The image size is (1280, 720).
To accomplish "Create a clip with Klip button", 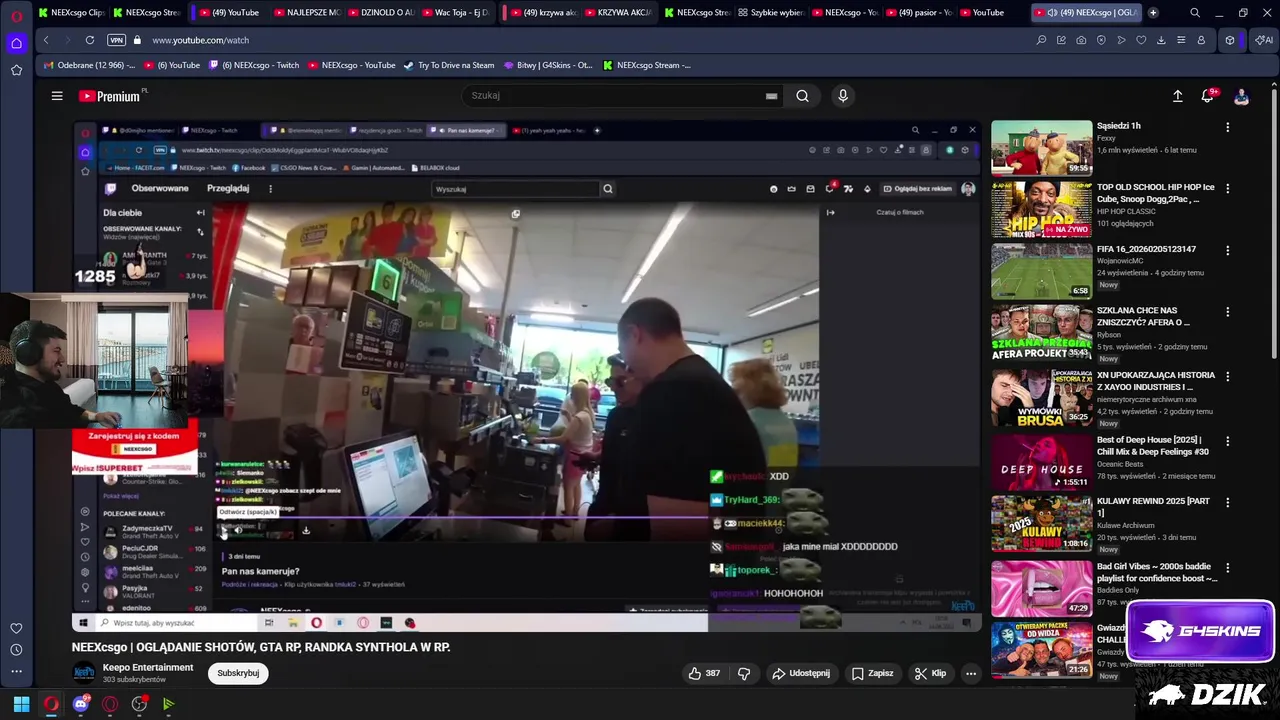I will click(x=930, y=673).
